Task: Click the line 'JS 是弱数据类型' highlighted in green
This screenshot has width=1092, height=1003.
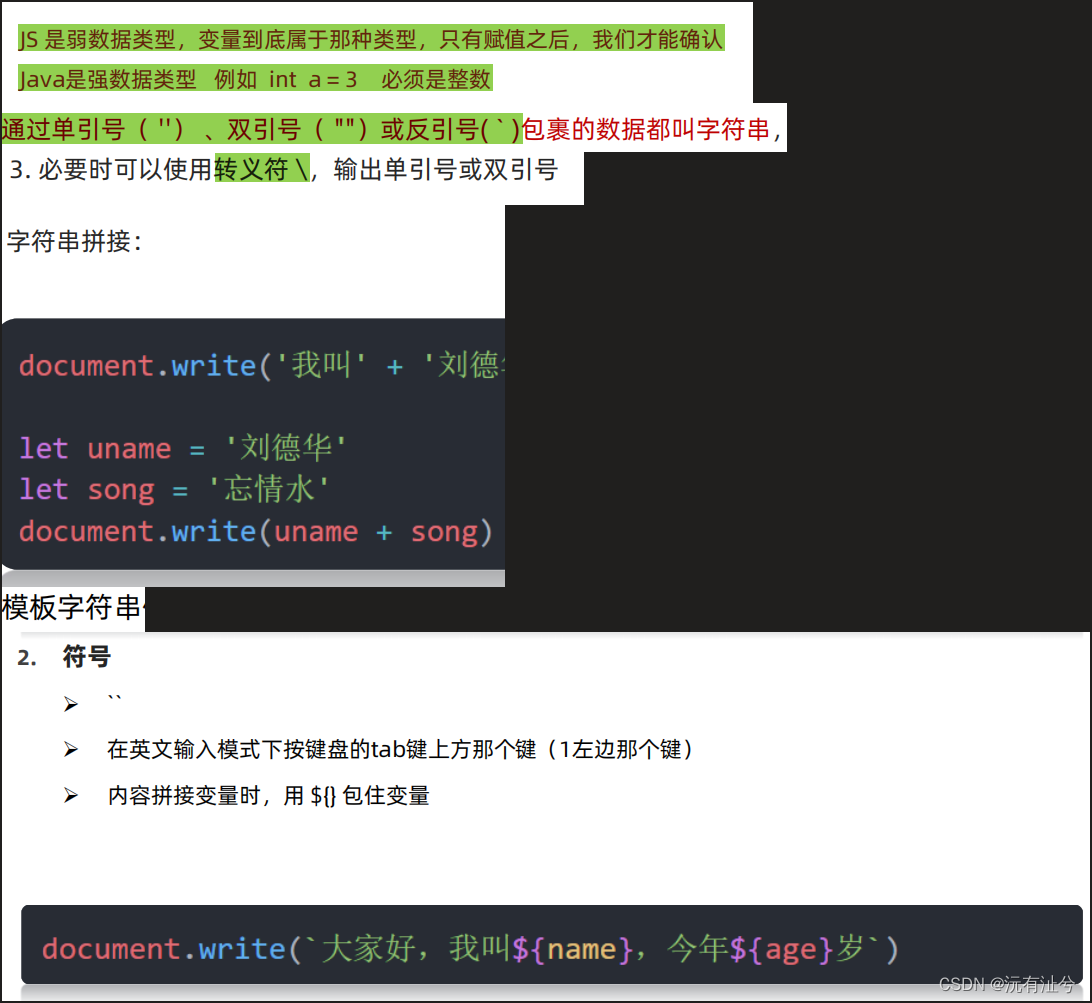Action: (371, 39)
